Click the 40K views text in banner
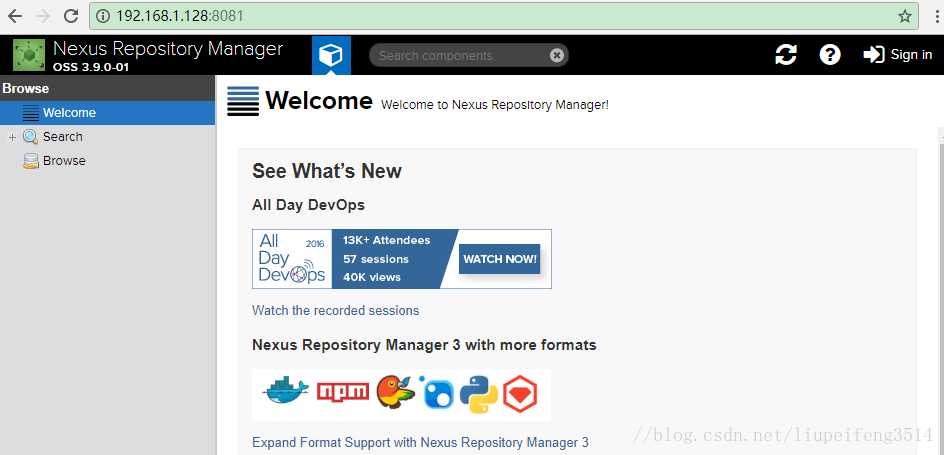The image size is (944, 455). pos(371,277)
